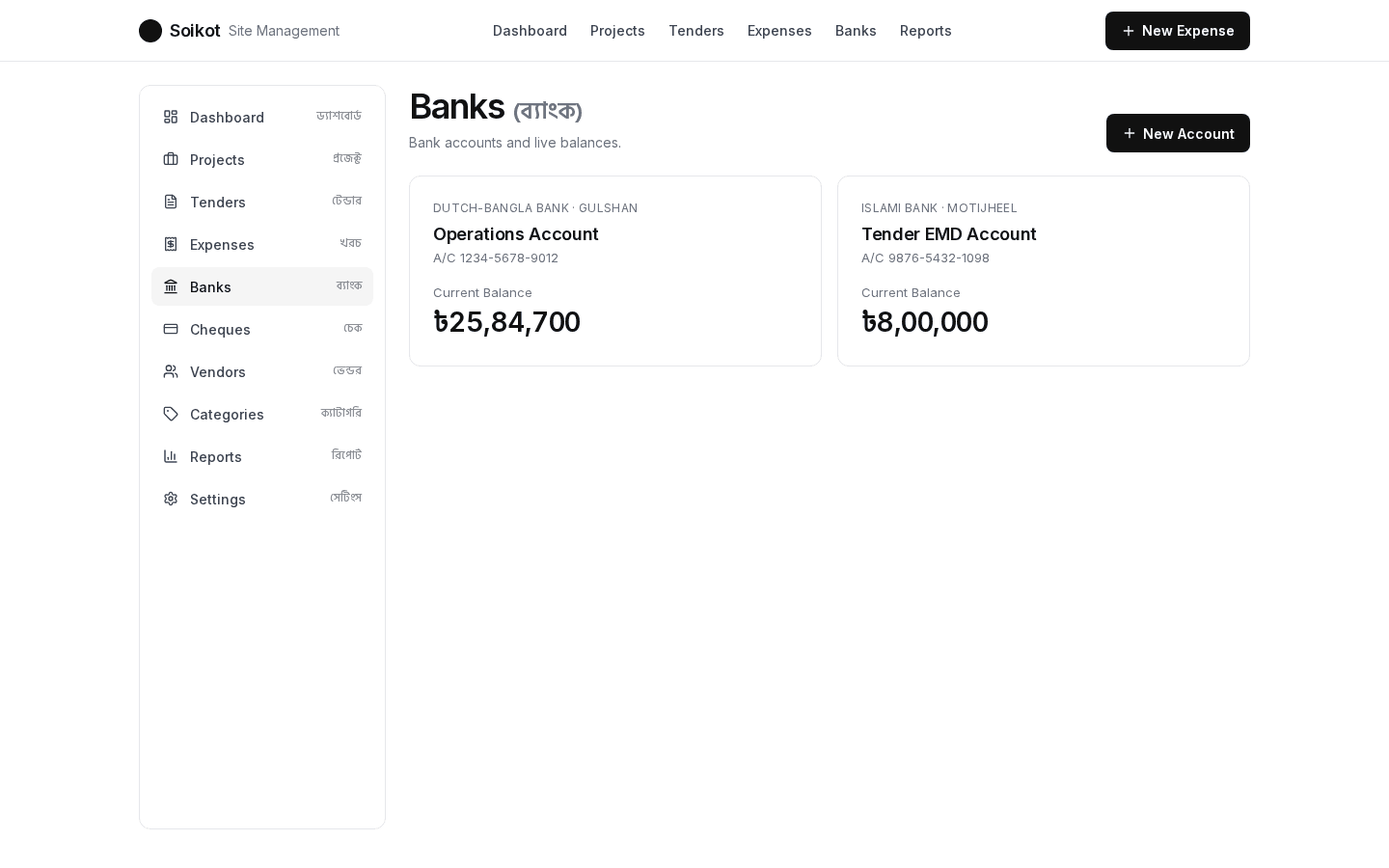Click the Site Management subtitle text

click(x=284, y=31)
